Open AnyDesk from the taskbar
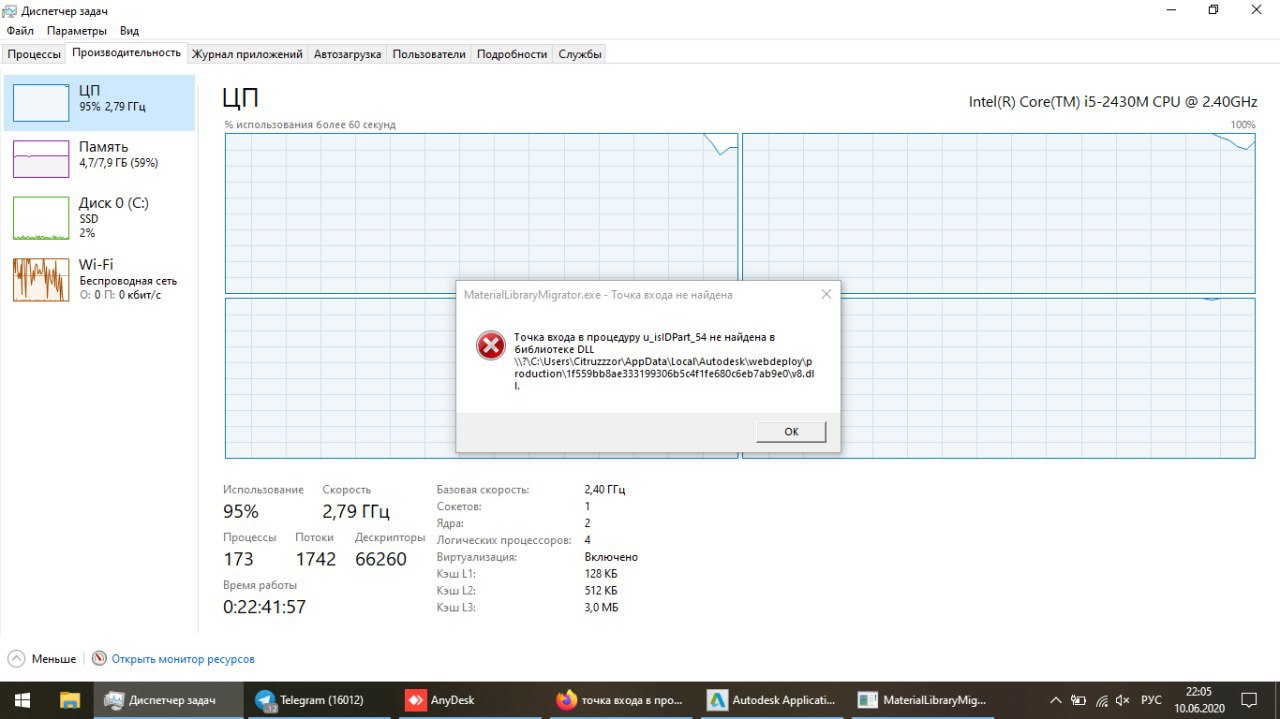This screenshot has width=1280, height=719. click(470, 699)
